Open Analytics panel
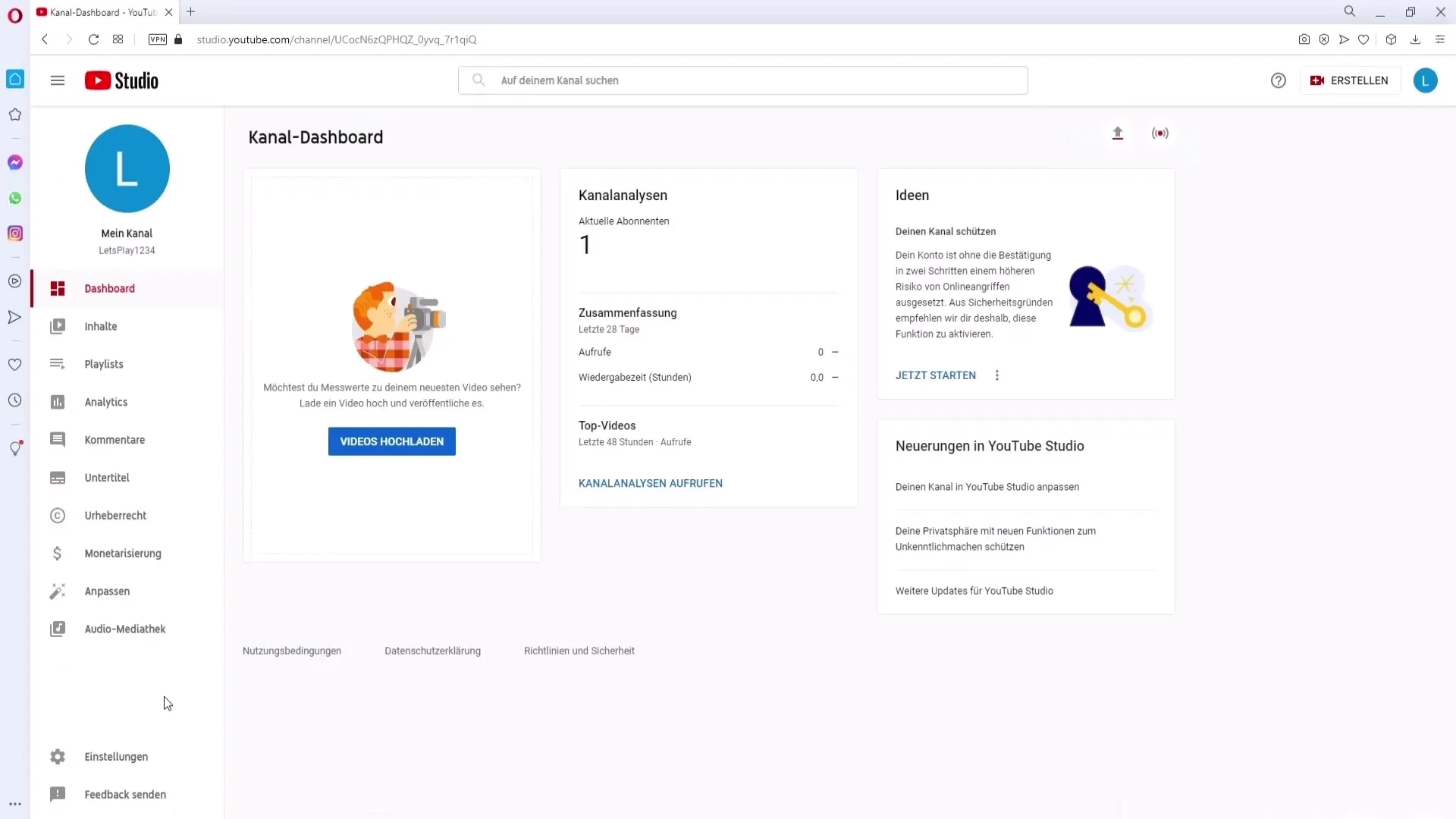 tap(106, 401)
